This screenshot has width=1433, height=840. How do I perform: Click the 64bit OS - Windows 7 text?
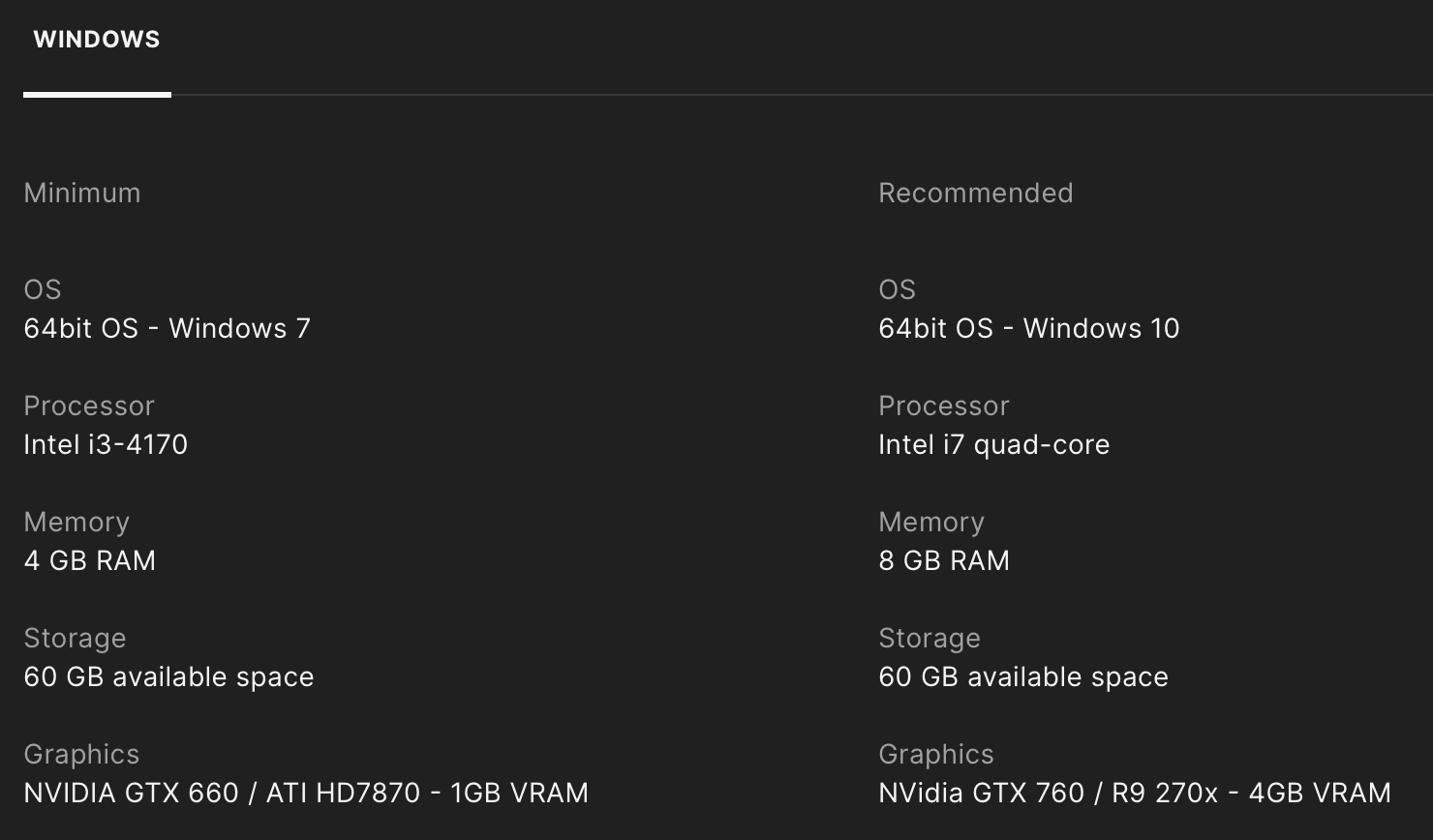[167, 328]
